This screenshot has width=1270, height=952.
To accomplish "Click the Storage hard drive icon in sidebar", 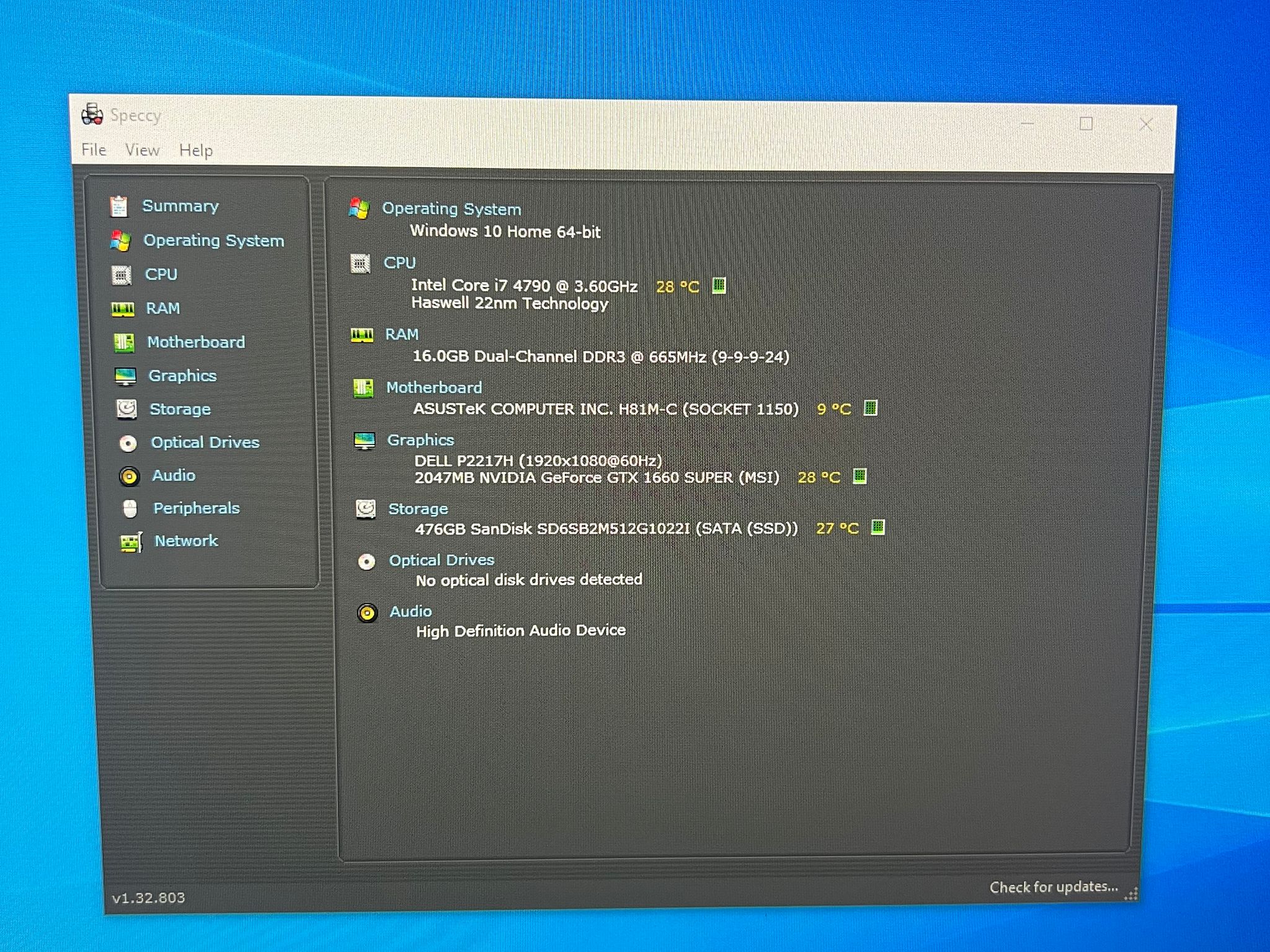I will pos(127,409).
